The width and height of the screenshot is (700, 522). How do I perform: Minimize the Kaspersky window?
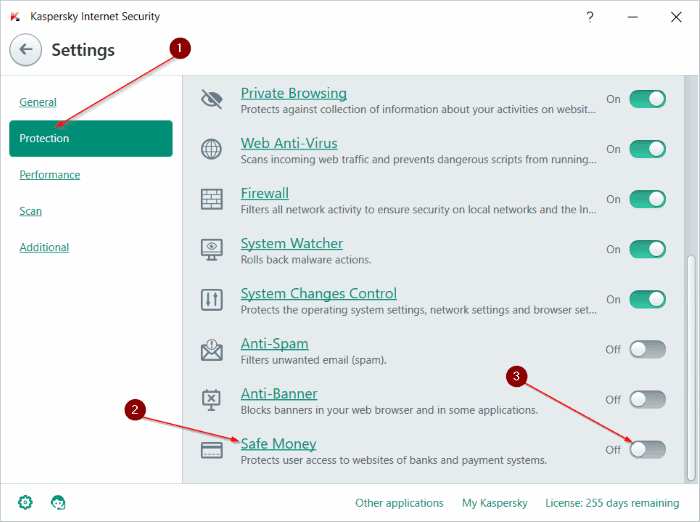click(x=633, y=17)
